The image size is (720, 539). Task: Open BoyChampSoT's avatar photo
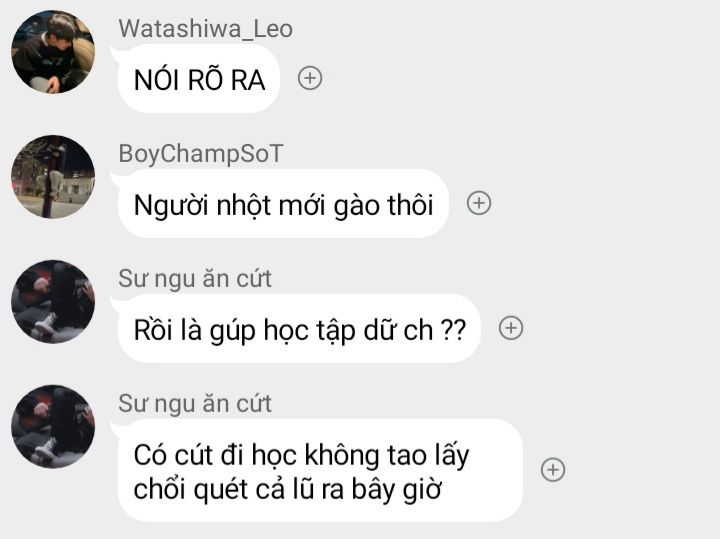pos(53,177)
